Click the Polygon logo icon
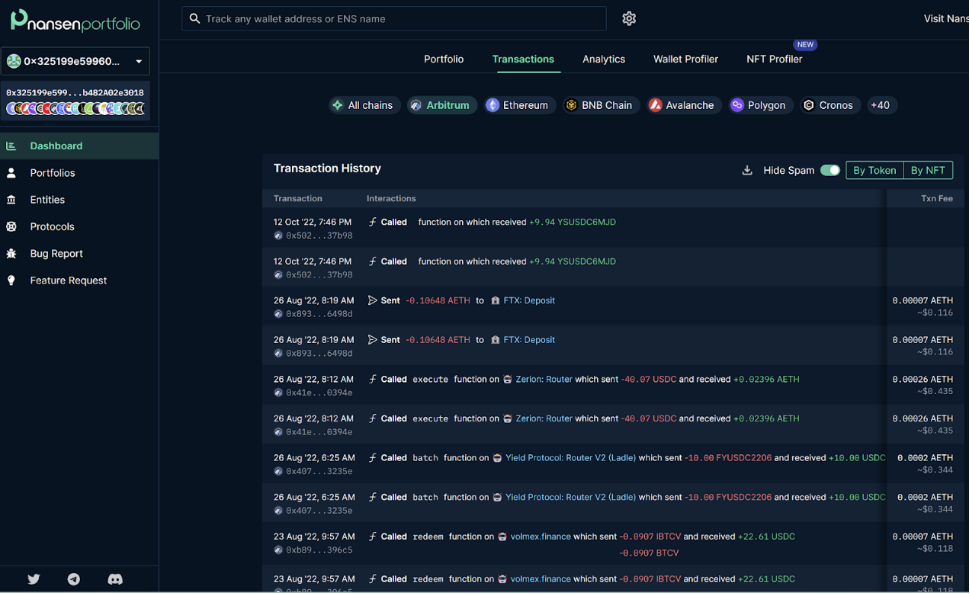Image resolution: width=970 pixels, height=594 pixels. [737, 105]
